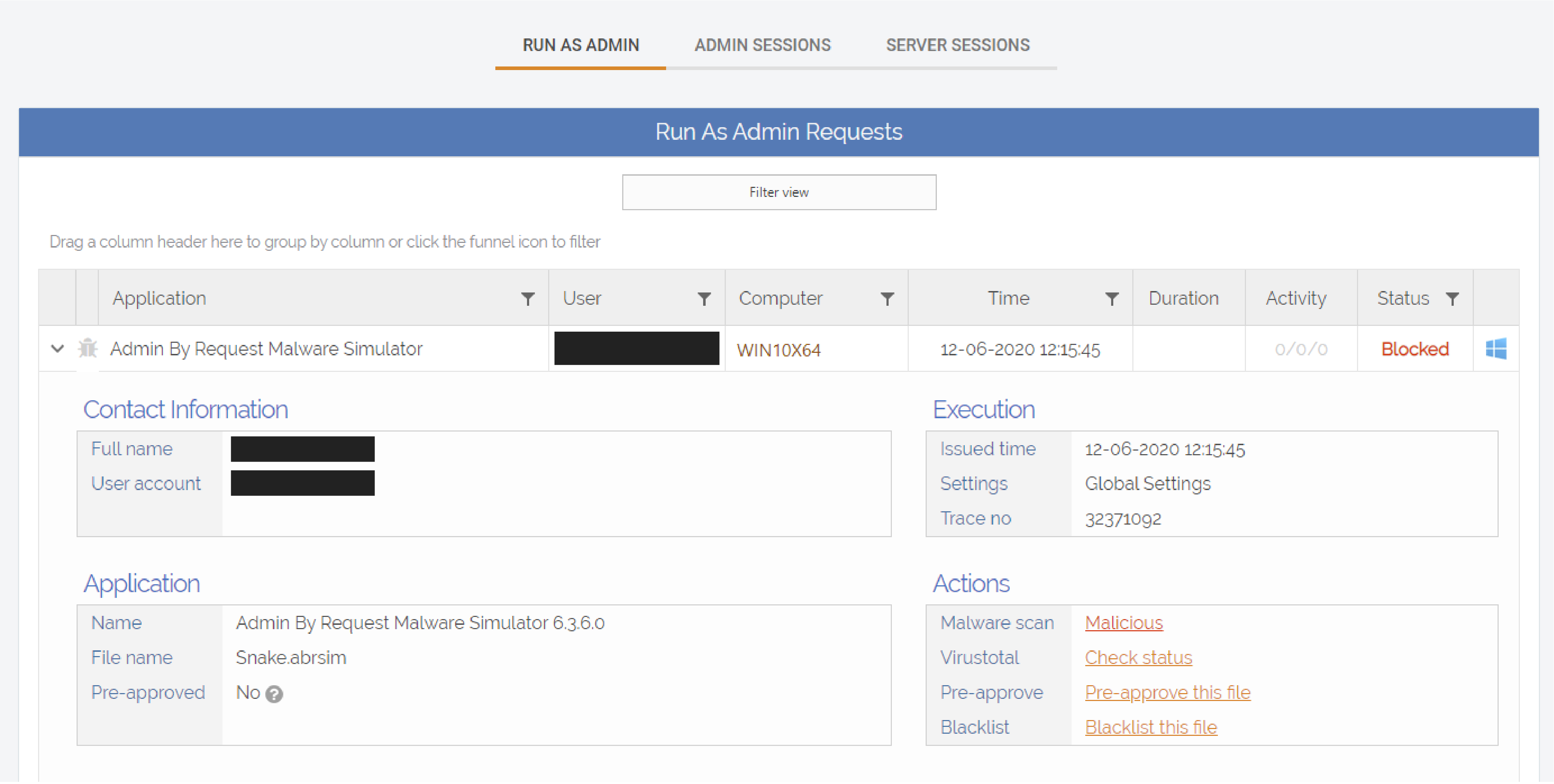Select the Run As Admin tab
Screen dimensions: 1554x784
coord(580,45)
